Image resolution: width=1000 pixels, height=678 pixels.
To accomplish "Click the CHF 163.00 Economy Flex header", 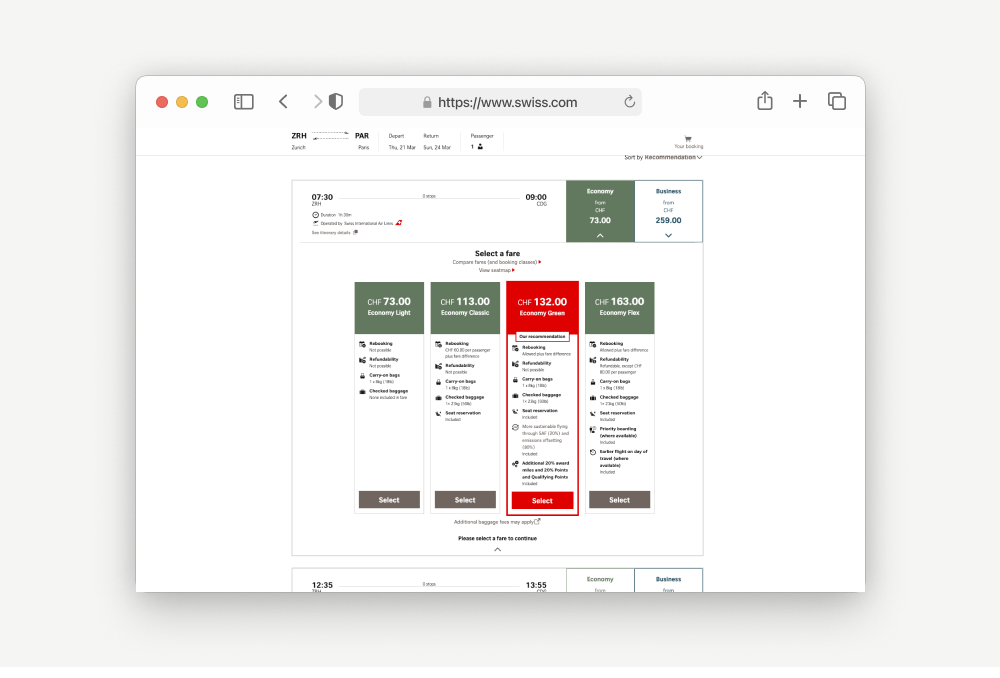I will [x=619, y=307].
